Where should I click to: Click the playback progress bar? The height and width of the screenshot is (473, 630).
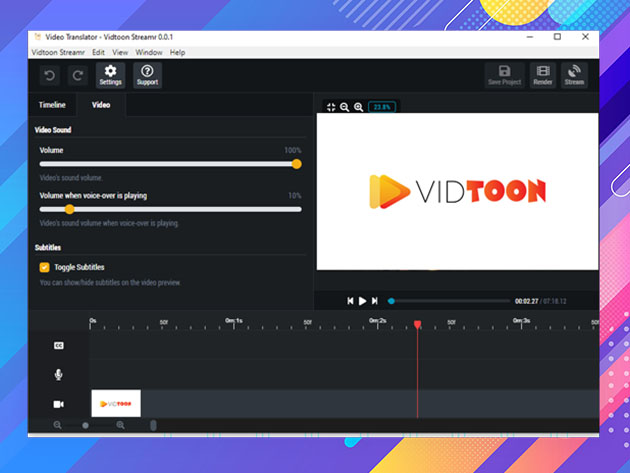449,301
